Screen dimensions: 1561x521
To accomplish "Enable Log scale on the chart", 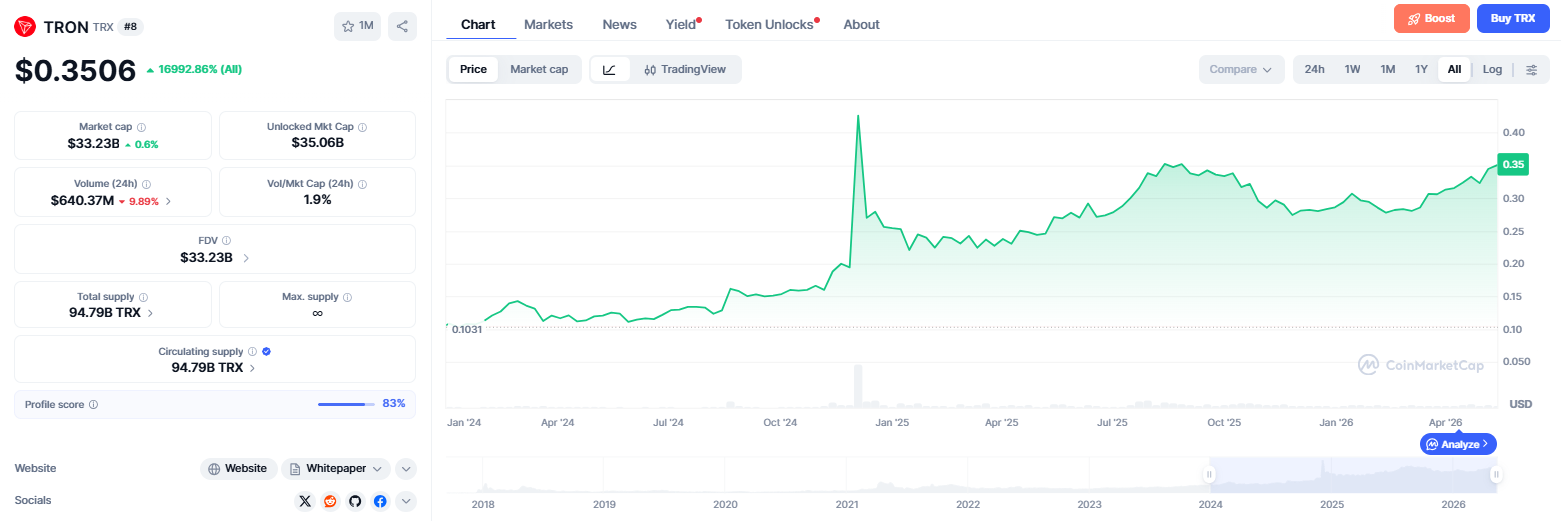I will [1492, 69].
